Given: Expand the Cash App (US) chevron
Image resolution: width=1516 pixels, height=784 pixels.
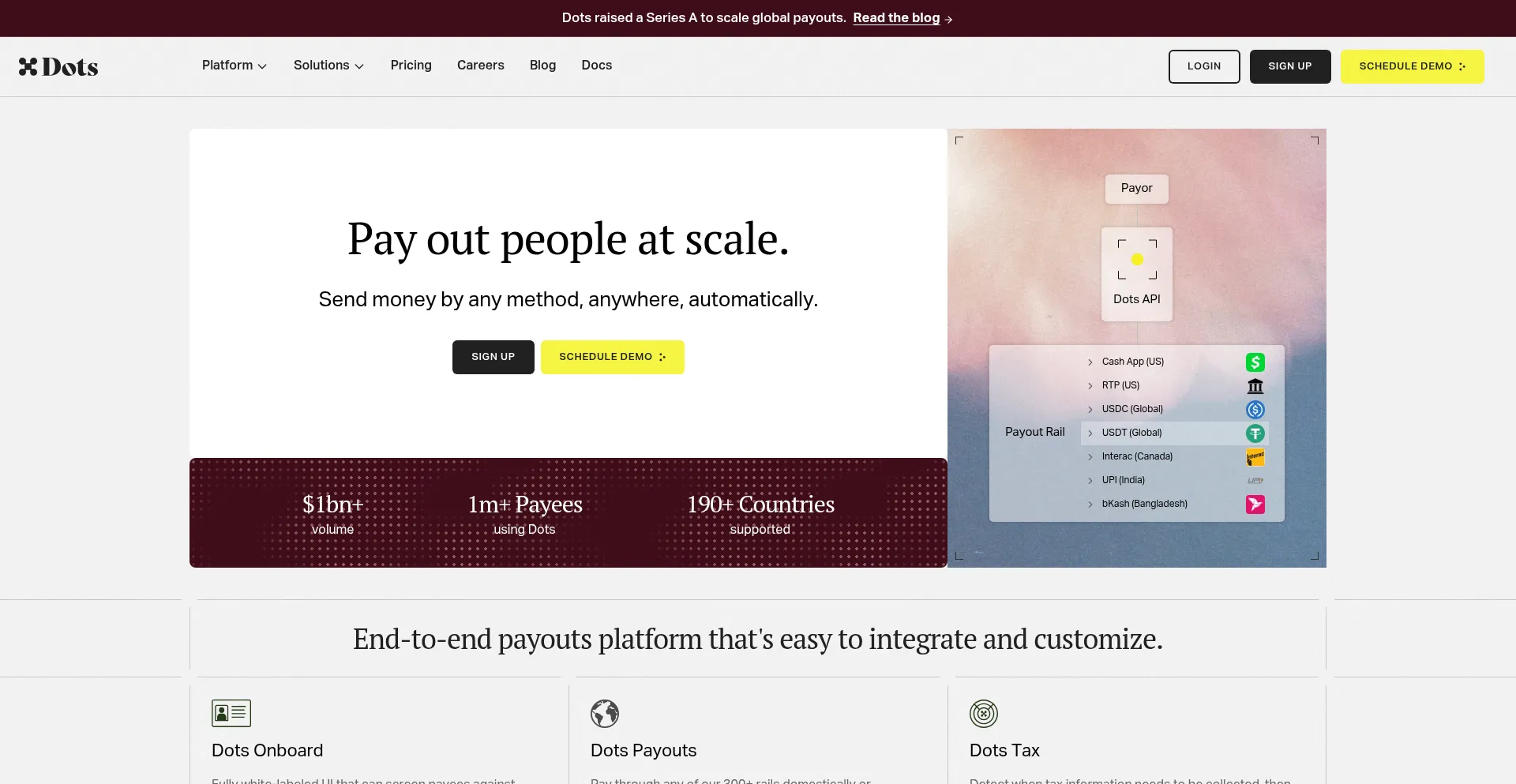Looking at the screenshot, I should (1090, 362).
